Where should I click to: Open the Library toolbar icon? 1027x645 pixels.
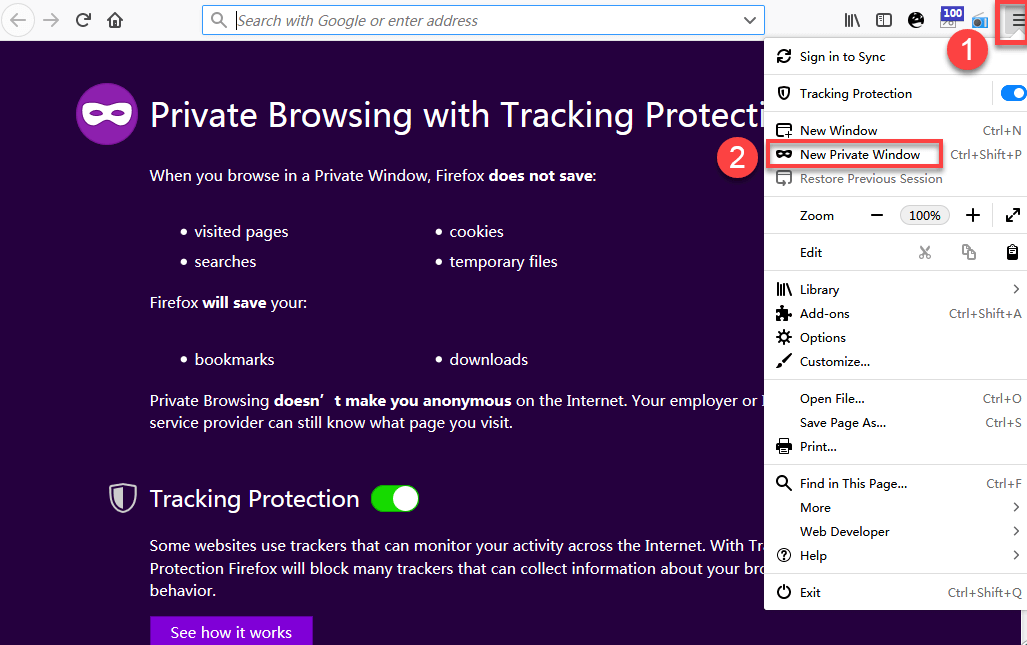tap(851, 20)
